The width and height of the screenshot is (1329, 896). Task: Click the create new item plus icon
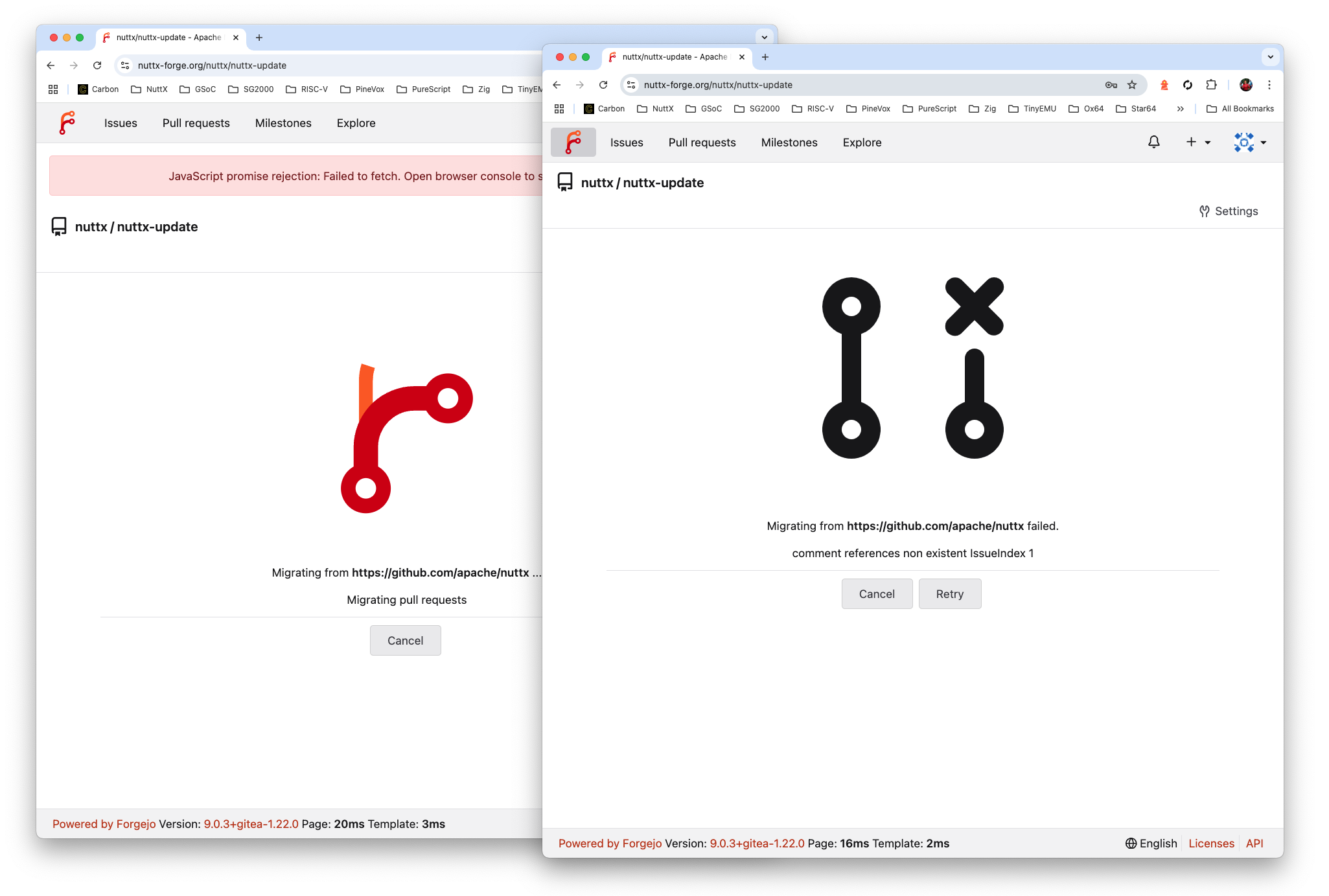pos(1192,141)
